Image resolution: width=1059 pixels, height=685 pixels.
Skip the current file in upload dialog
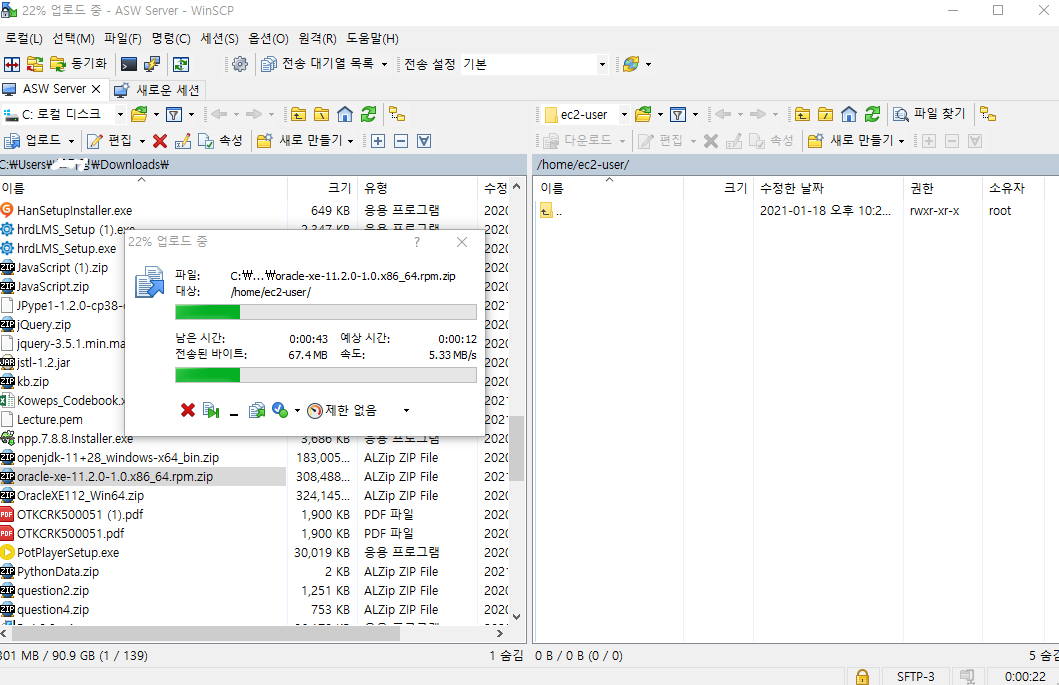(211, 410)
